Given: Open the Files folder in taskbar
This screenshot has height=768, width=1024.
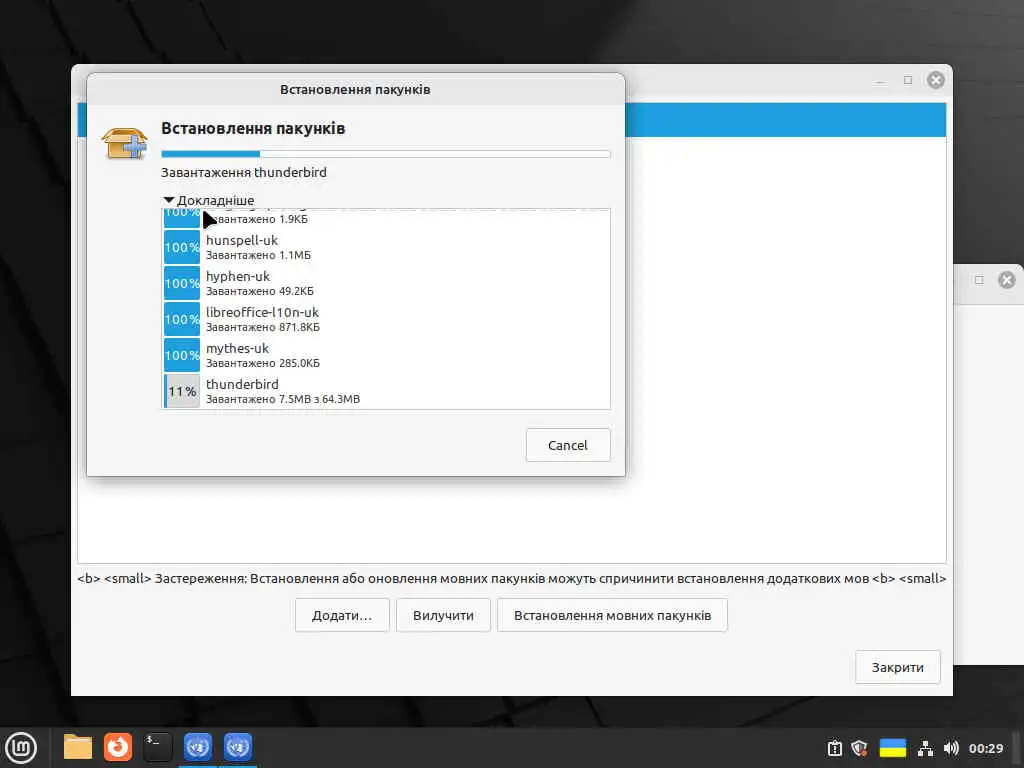Looking at the screenshot, I should (x=78, y=747).
